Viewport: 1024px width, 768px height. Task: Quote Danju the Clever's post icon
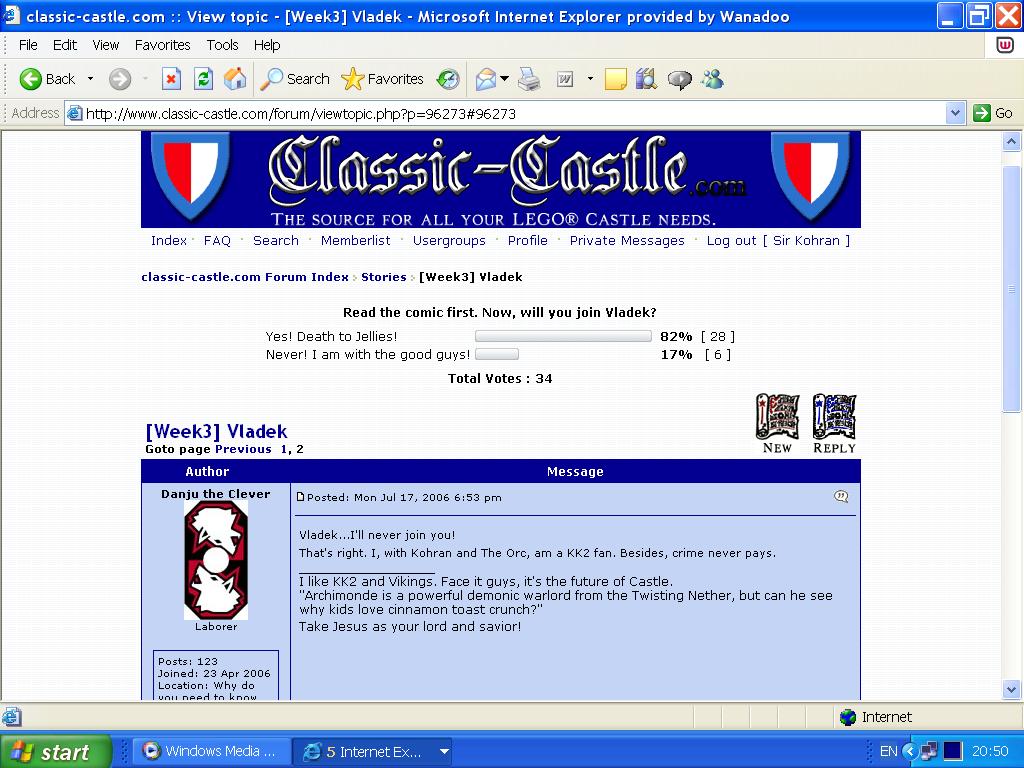tap(841, 497)
